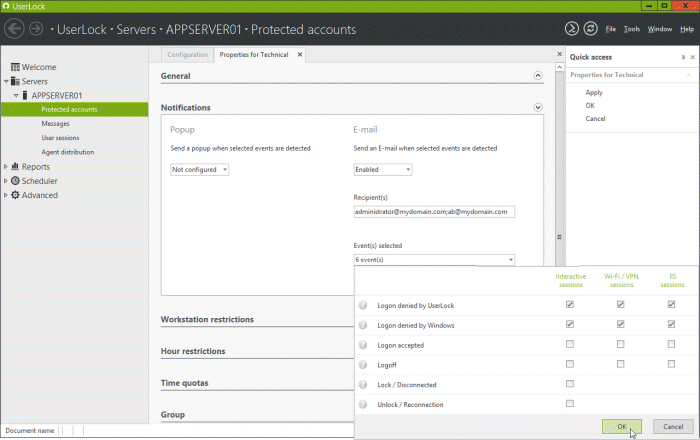Close the document tab area with X
Viewport: 700px width, 440px height.
click(x=559, y=54)
